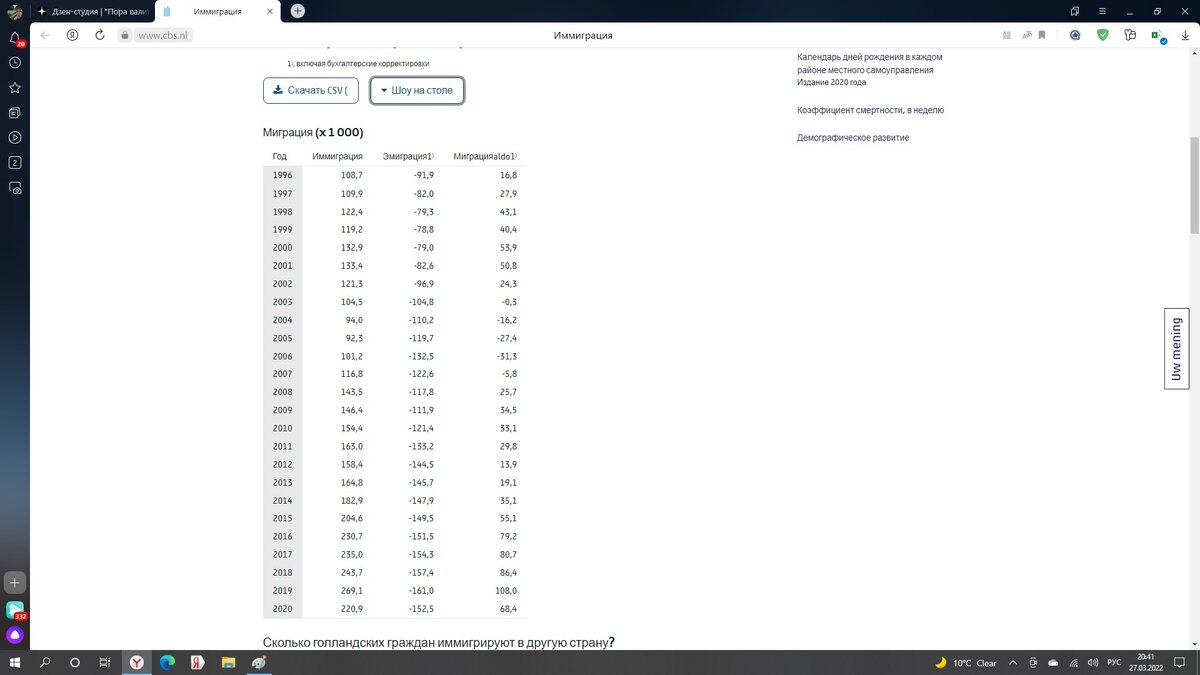The height and width of the screenshot is (675, 1200).
Task: Select the Иммиграция column header
Action: (x=337, y=156)
